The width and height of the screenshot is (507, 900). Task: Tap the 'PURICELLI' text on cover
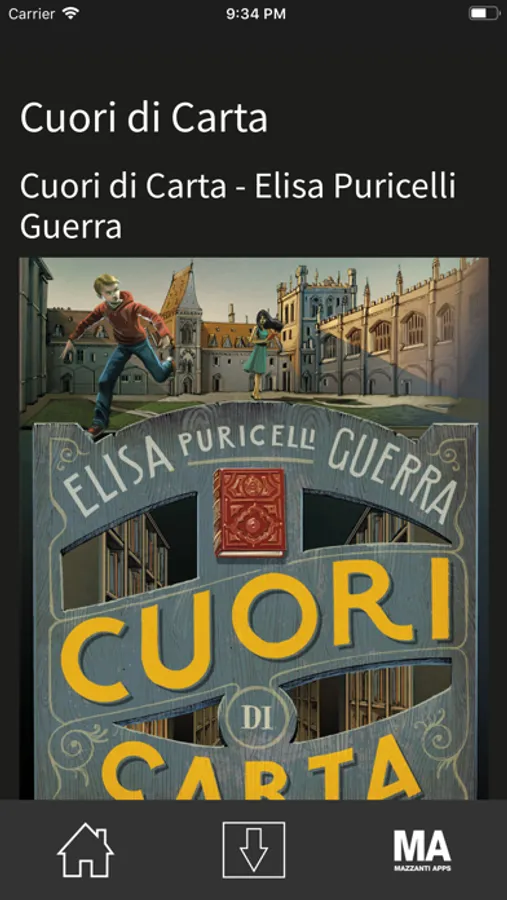point(250,441)
